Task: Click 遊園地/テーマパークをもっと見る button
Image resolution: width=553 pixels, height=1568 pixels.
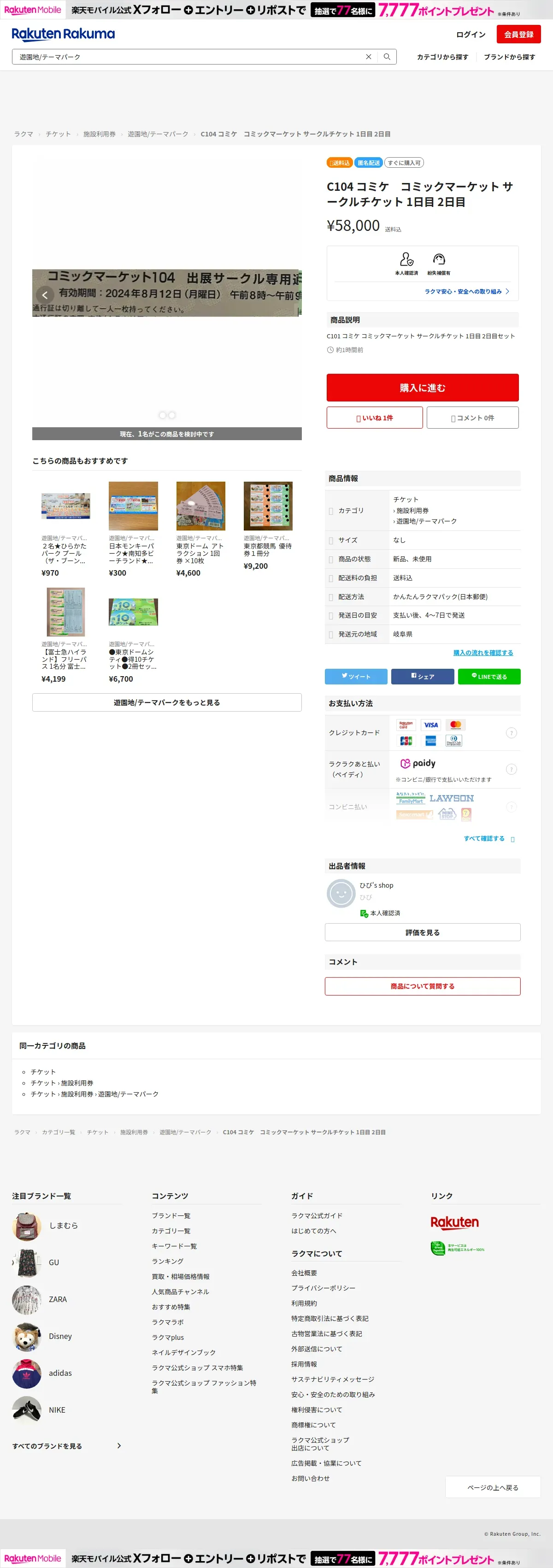Action: [167, 702]
